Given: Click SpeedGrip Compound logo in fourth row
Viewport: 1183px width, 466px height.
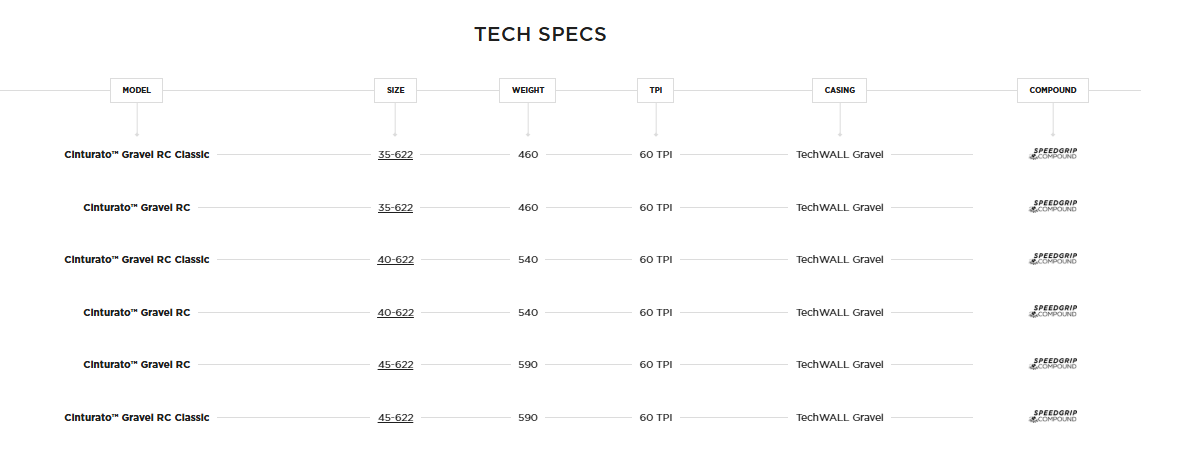Looking at the screenshot, I should pyautogui.click(x=1053, y=312).
